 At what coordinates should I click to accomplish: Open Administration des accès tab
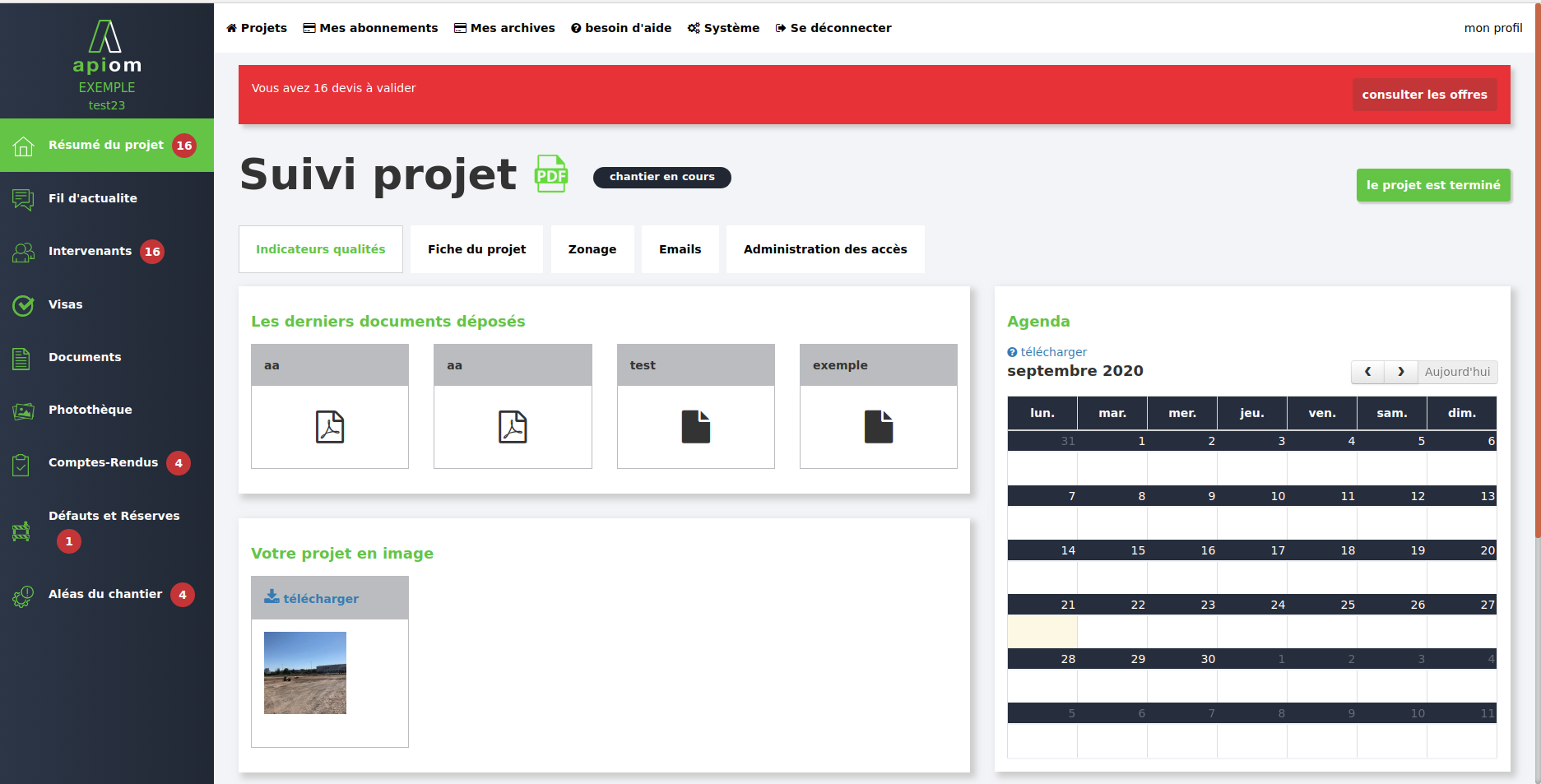[824, 249]
